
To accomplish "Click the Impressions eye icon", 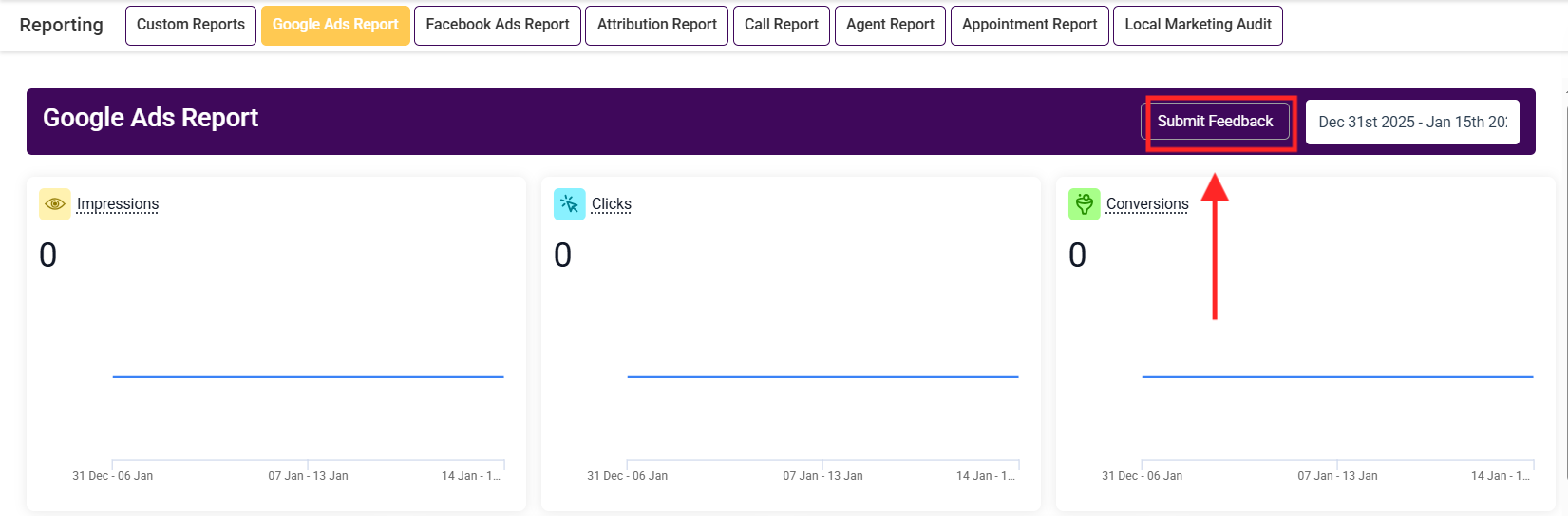I will 55,203.
